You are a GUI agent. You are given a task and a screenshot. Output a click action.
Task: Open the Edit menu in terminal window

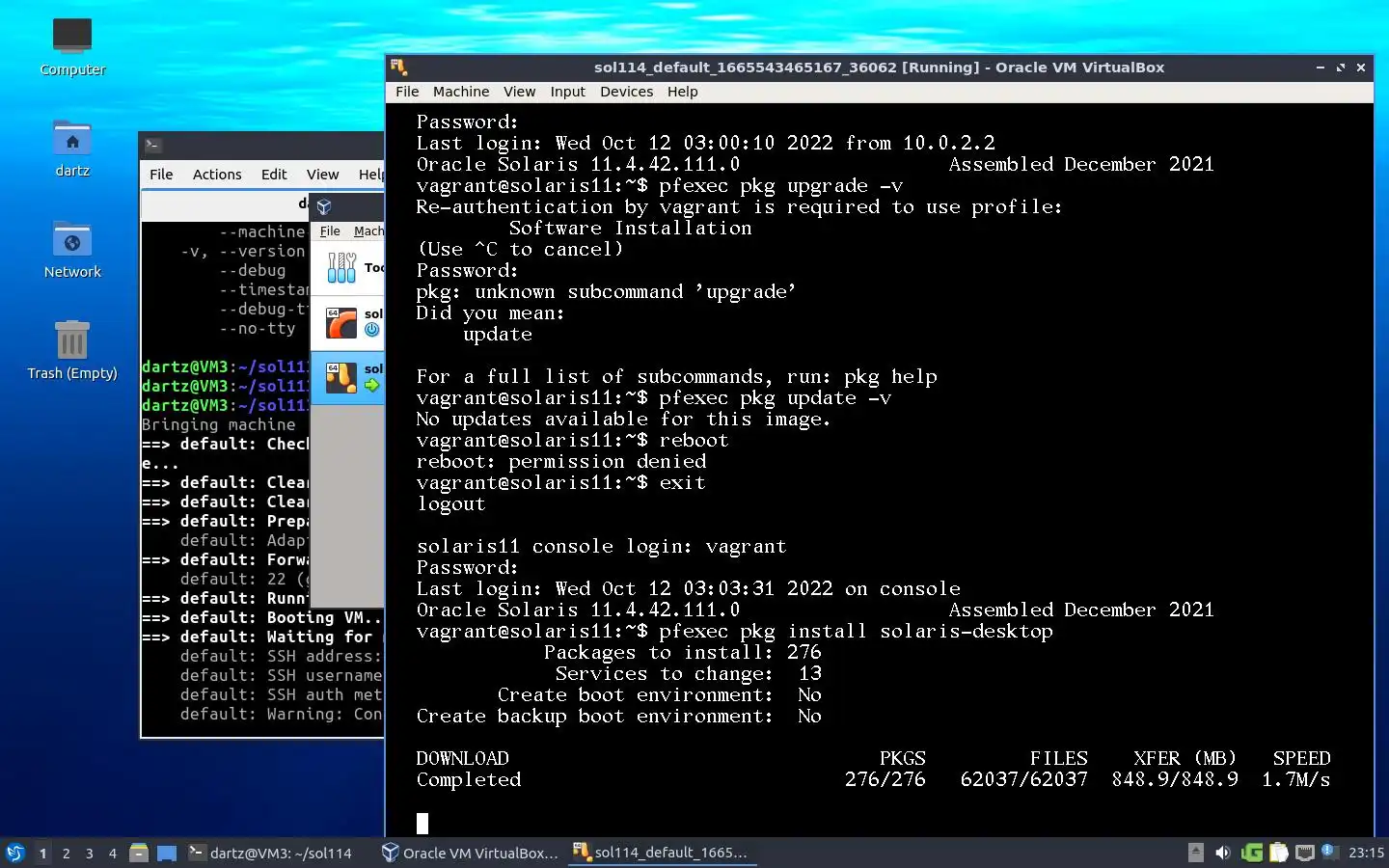(x=274, y=175)
